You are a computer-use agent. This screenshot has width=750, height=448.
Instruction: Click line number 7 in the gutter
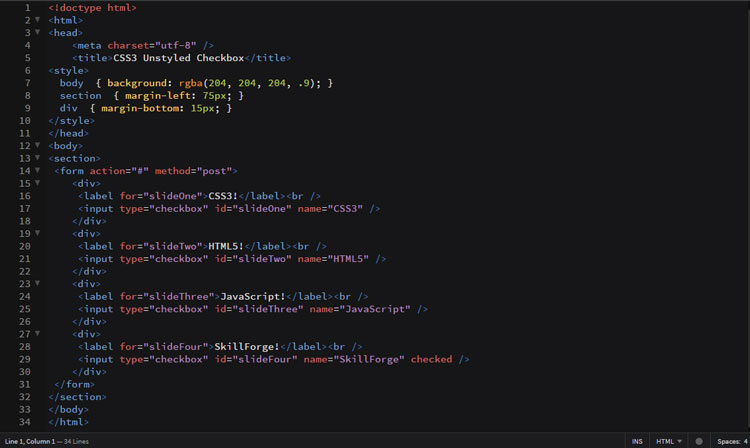(27, 83)
